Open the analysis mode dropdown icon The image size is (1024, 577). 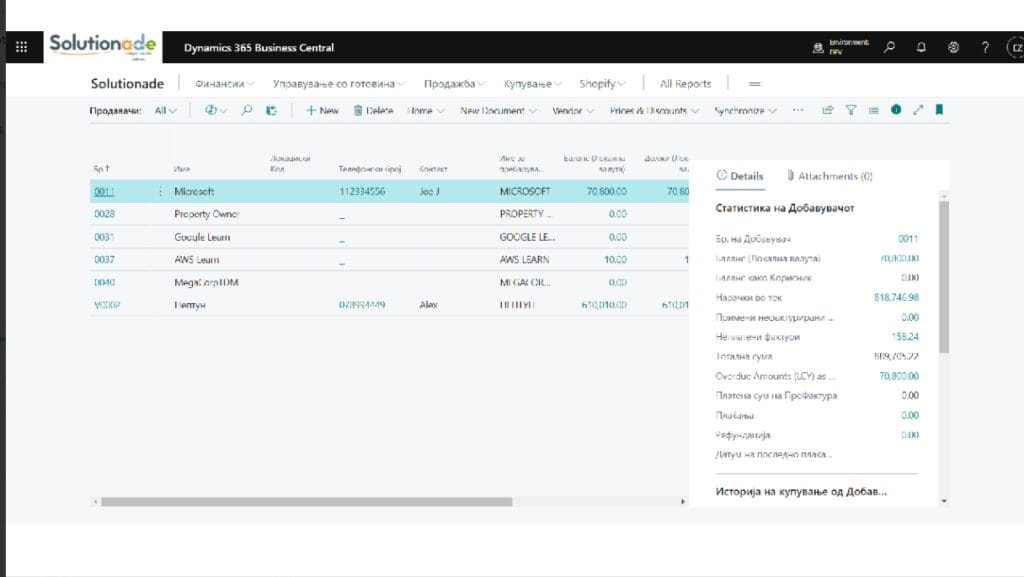click(x=216, y=110)
